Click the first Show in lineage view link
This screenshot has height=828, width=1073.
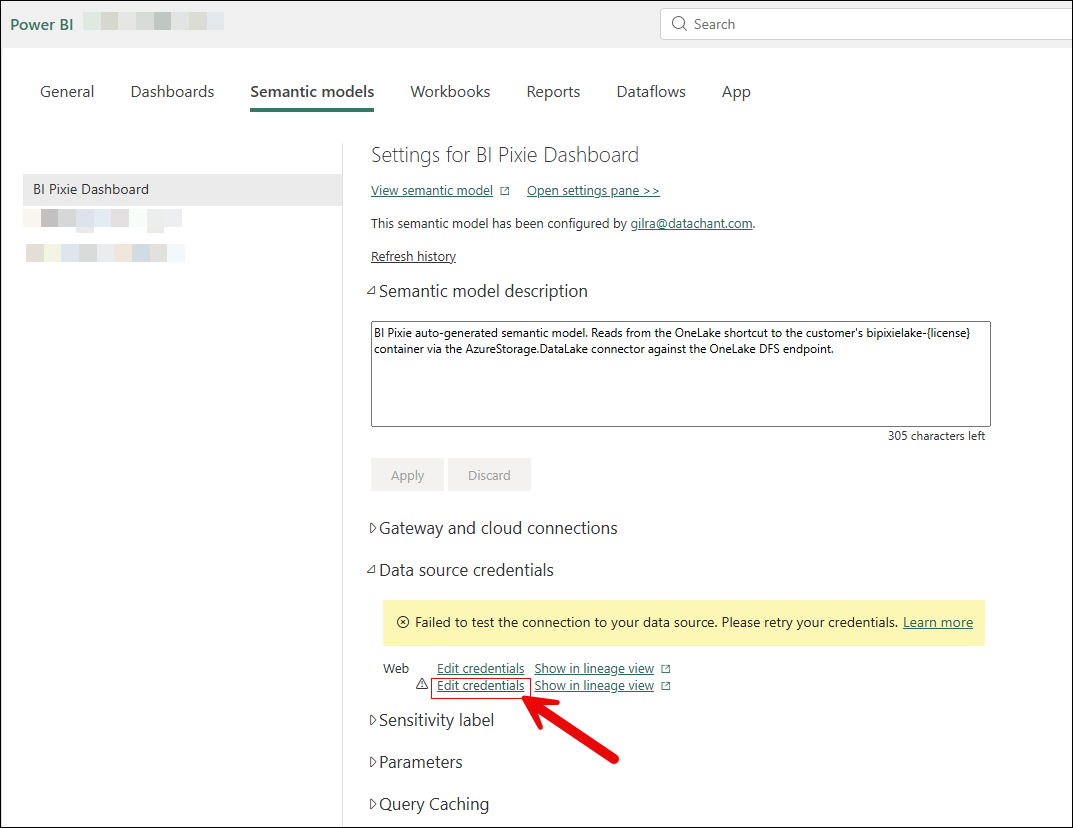594,669
